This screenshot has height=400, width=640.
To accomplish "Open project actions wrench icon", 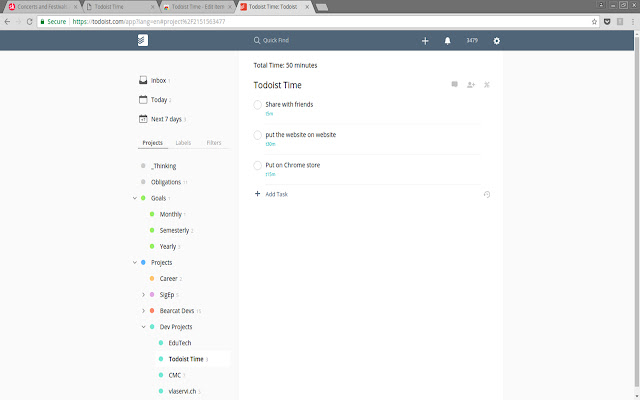I will click(x=487, y=84).
